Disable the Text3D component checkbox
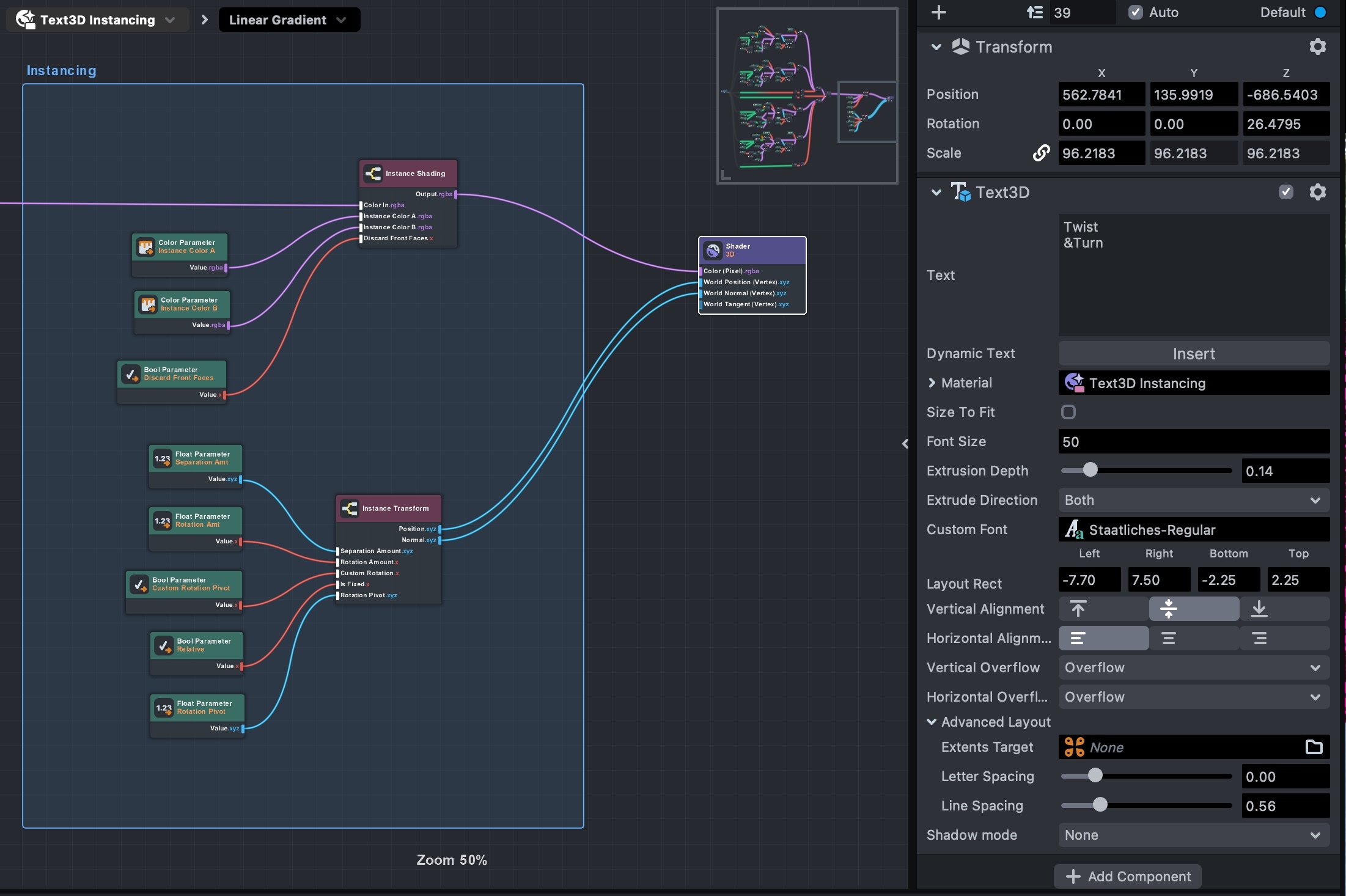Screen dimensions: 1346x896 1285,193
